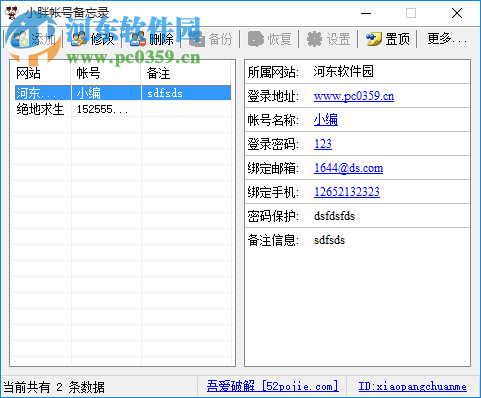The height and width of the screenshot is (398, 481).
Task: Click the sdfsds value beside 备注信息
Action: pyautogui.click(x=329, y=240)
